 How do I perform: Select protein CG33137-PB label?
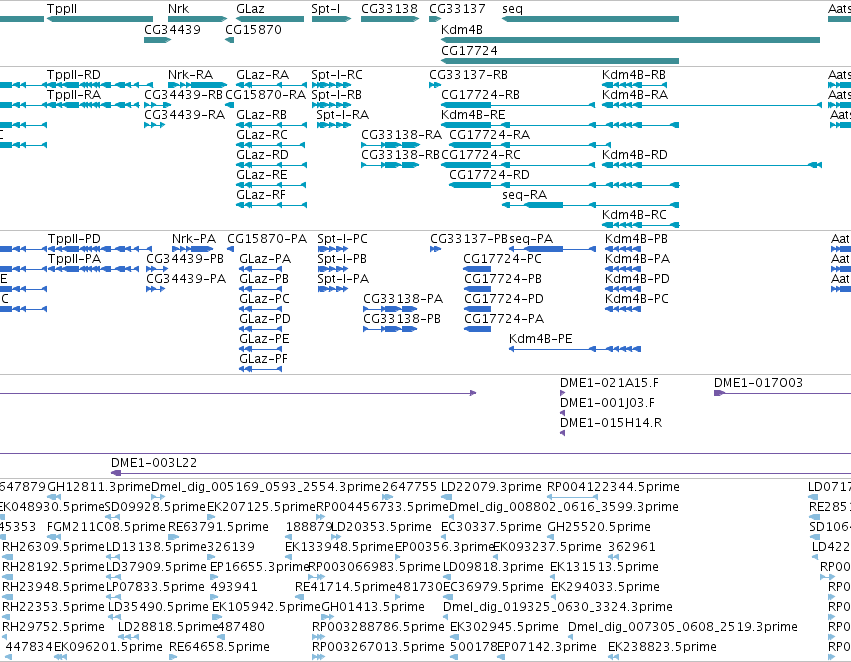coord(469,239)
